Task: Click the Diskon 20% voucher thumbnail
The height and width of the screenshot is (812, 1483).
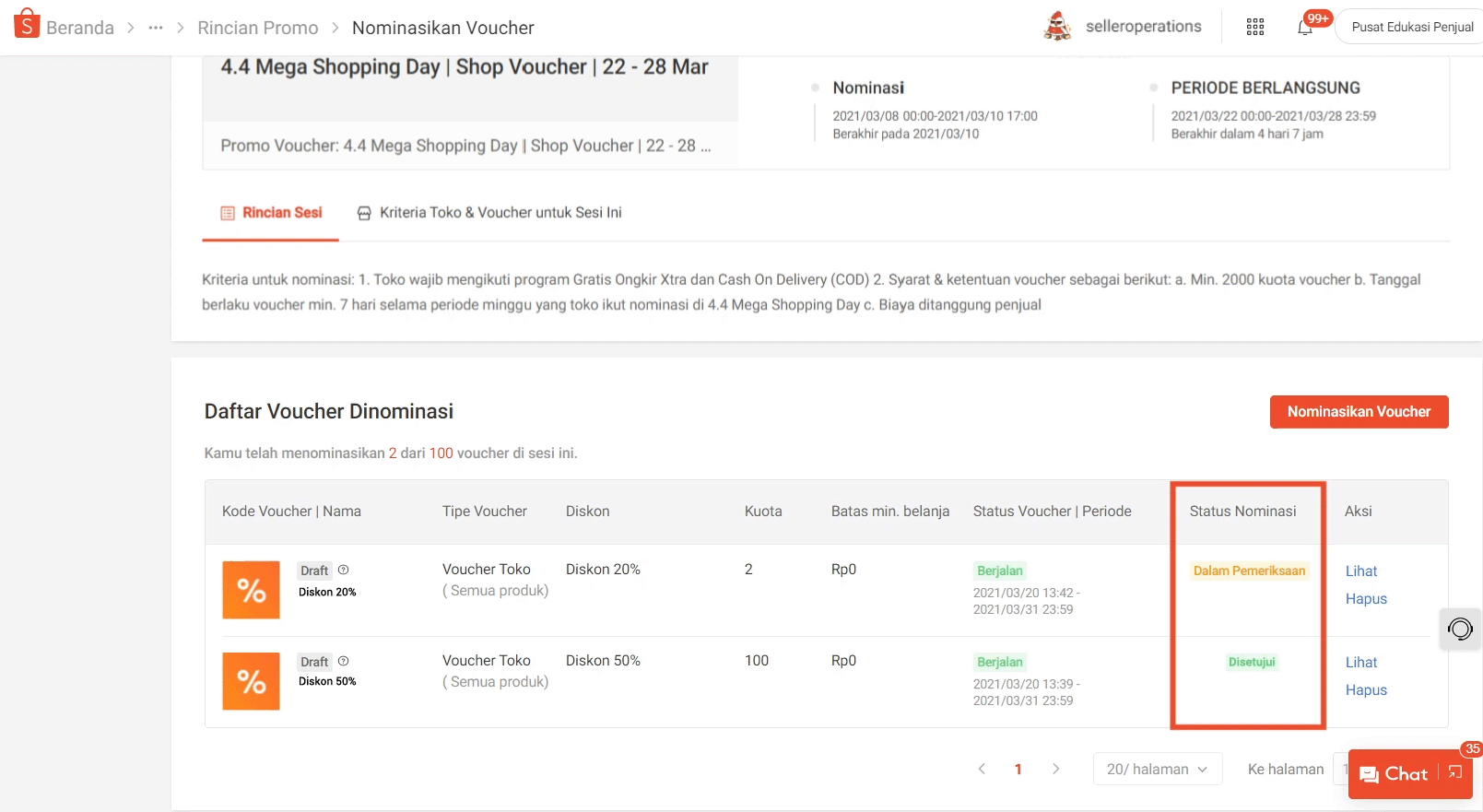Action: [x=251, y=590]
